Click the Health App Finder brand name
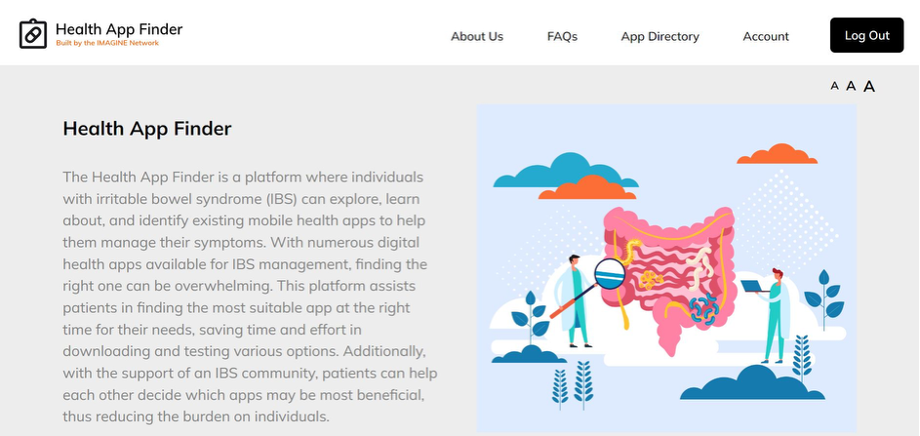The image size is (920, 436). [119, 29]
